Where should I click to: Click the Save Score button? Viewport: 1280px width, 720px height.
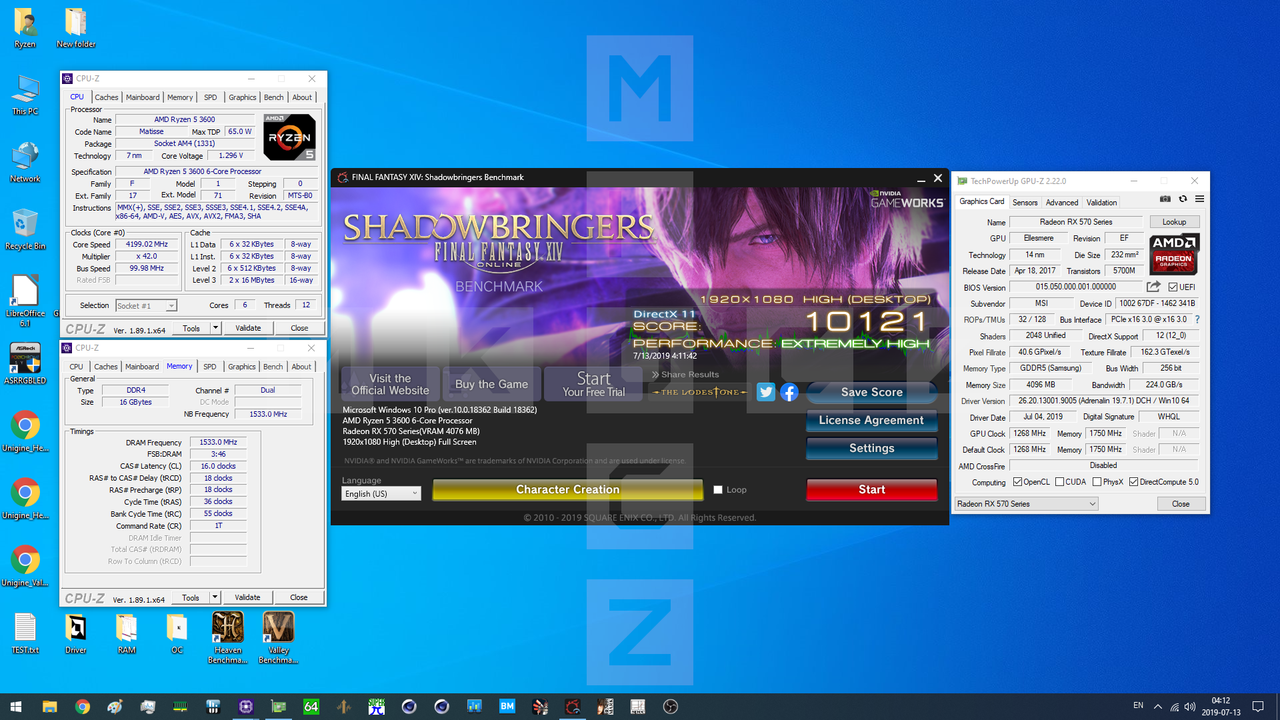(871, 392)
